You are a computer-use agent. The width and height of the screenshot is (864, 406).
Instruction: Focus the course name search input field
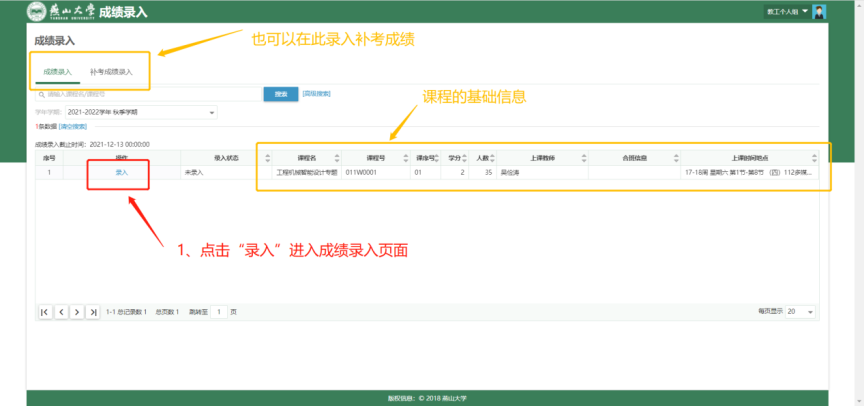[x=150, y=94]
